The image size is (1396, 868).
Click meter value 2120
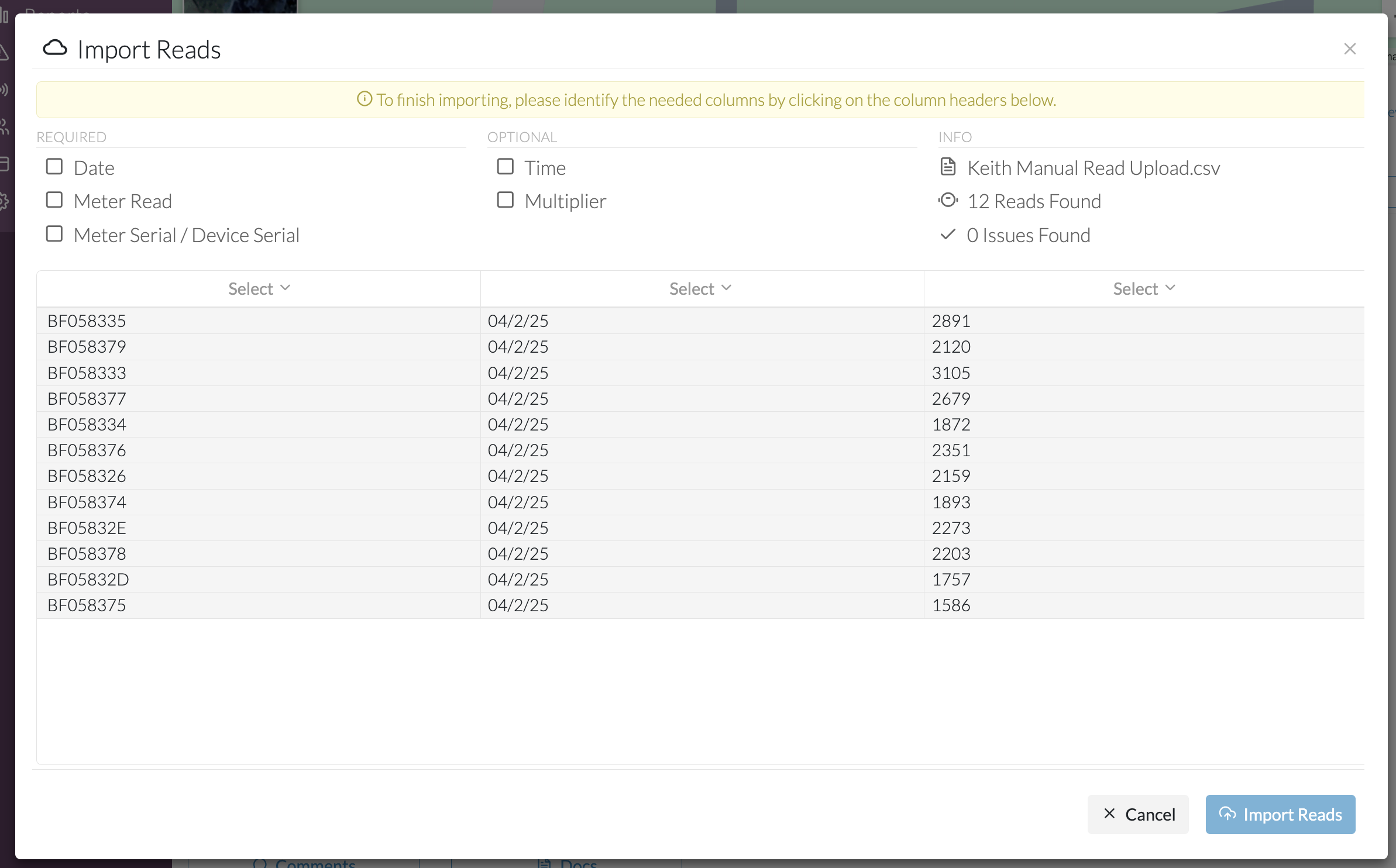[x=951, y=346]
